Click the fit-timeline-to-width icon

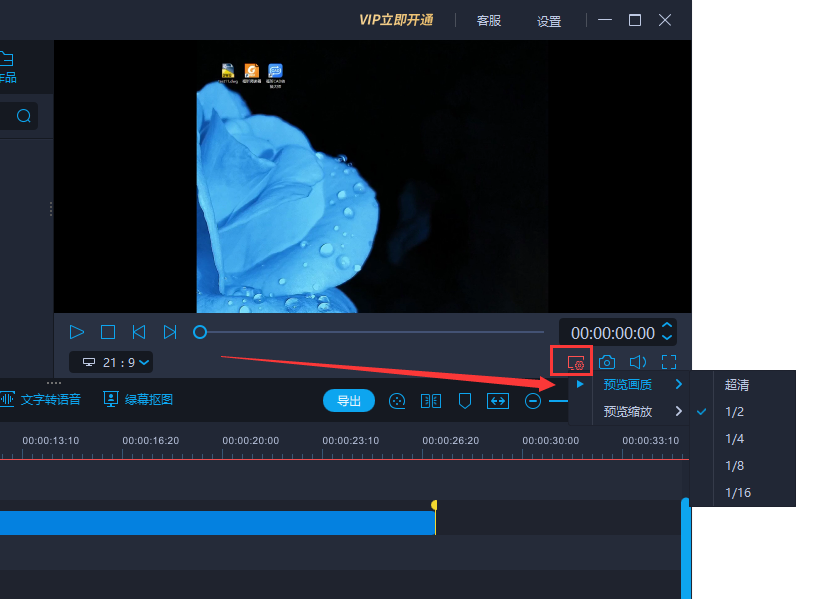497,400
